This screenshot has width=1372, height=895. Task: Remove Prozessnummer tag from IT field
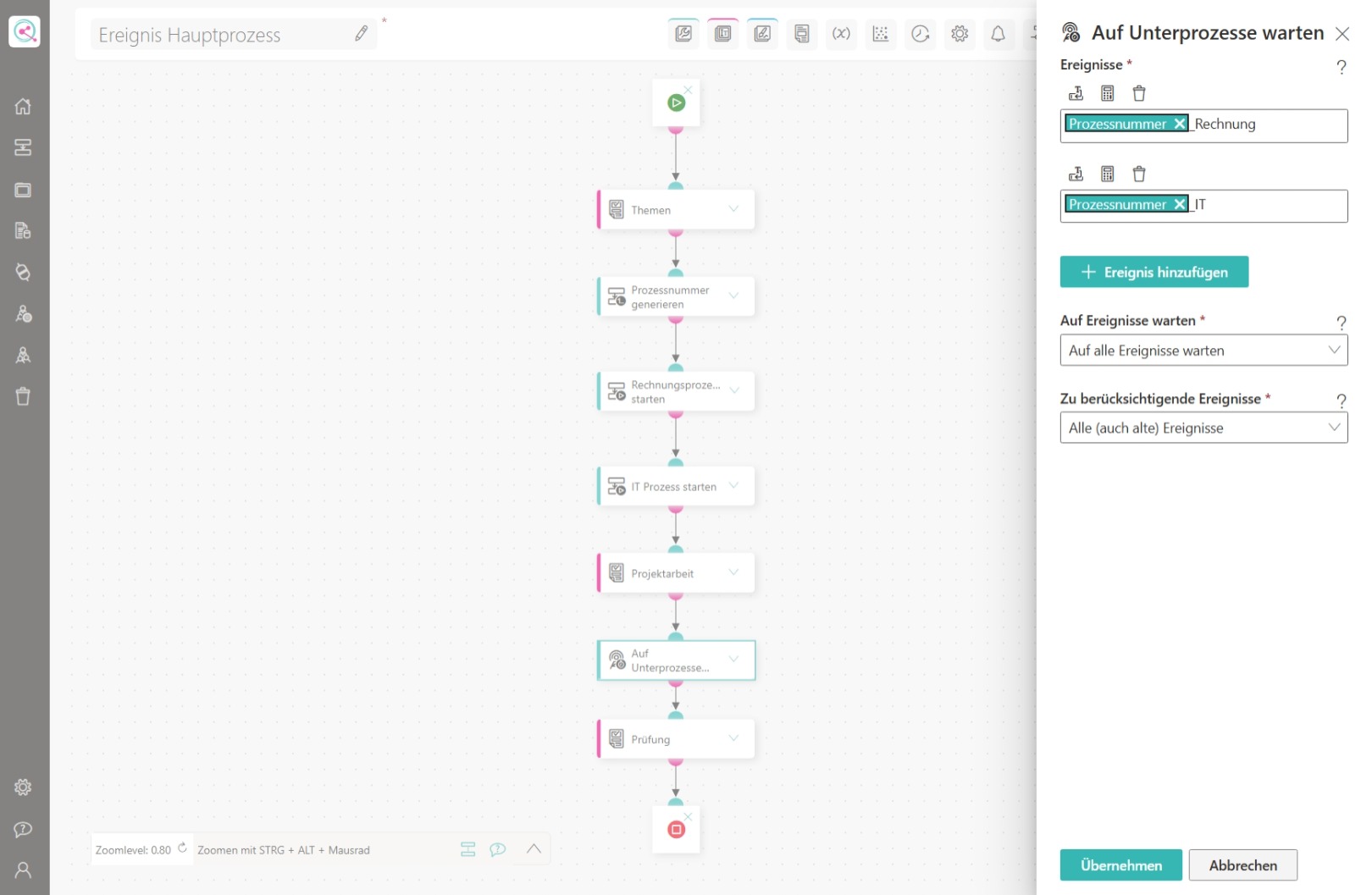pyautogui.click(x=1179, y=204)
